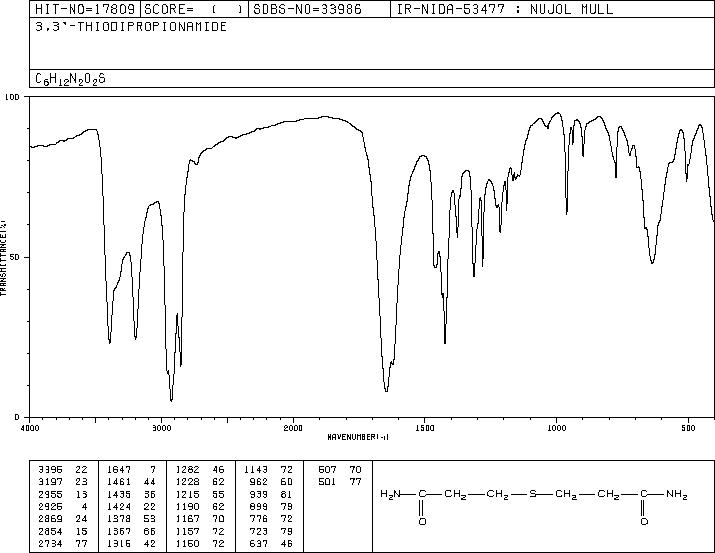Click the sulfur atom S in structure
Viewport: 715px width, 553px height.
tap(533, 494)
